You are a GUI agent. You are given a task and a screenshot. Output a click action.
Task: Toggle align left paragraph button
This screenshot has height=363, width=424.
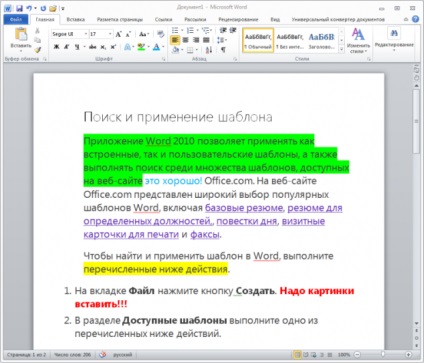(x=175, y=40)
